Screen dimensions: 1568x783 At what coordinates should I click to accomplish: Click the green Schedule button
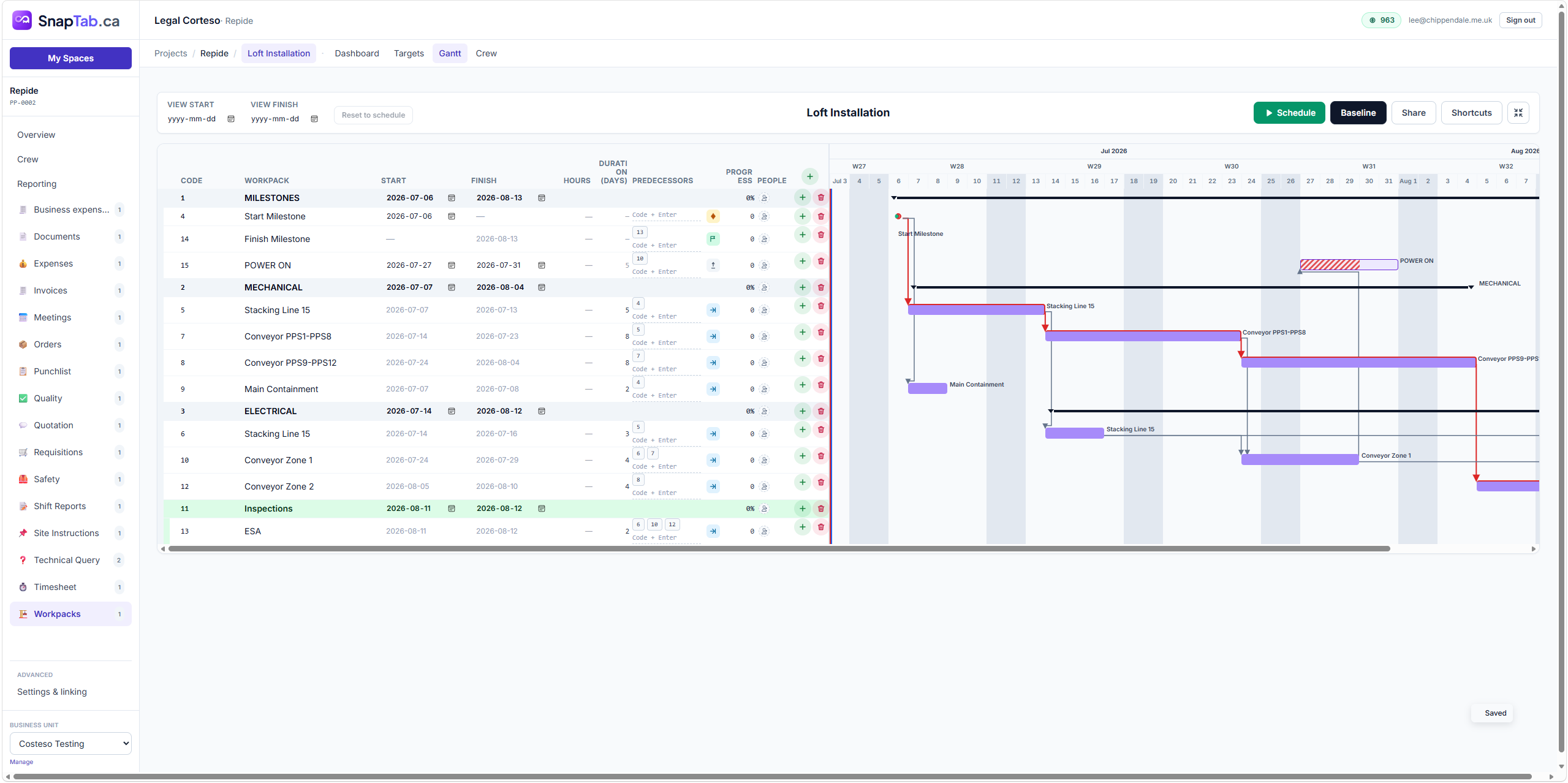pos(1289,113)
